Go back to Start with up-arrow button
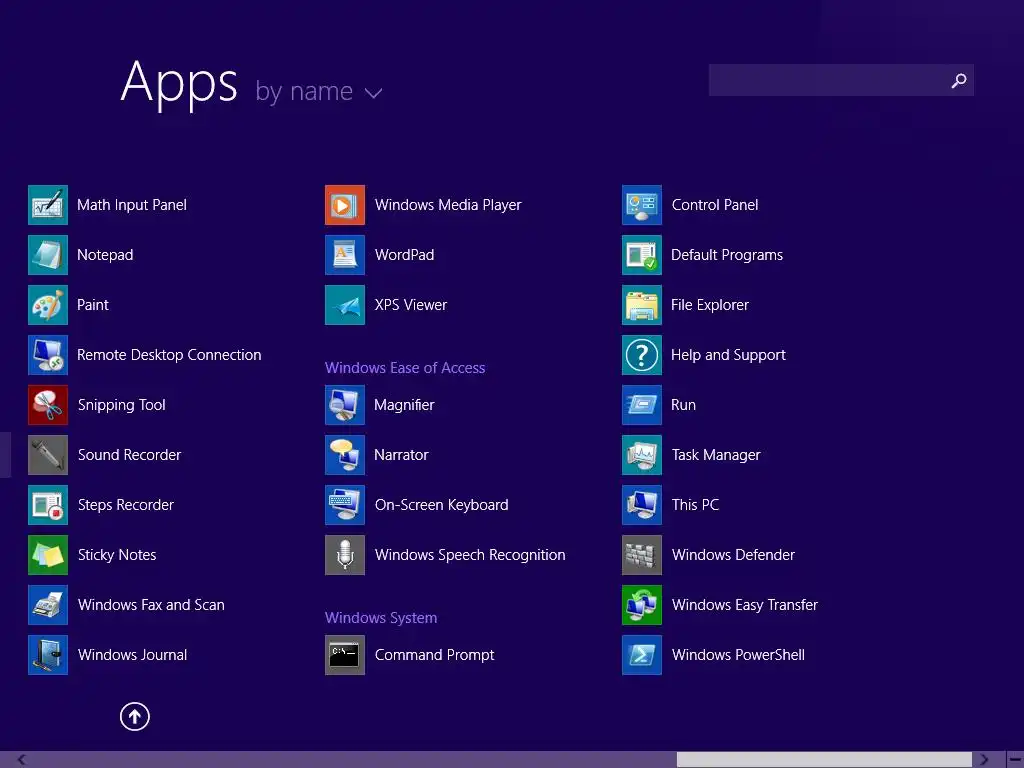1024x768 pixels. point(135,716)
